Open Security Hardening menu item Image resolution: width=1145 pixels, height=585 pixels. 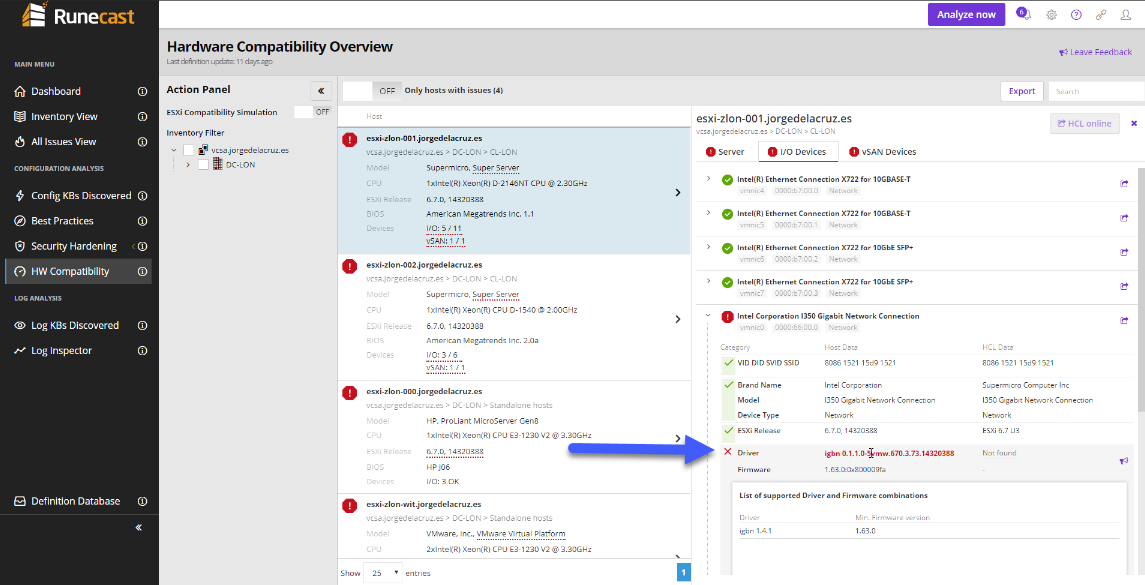74,246
